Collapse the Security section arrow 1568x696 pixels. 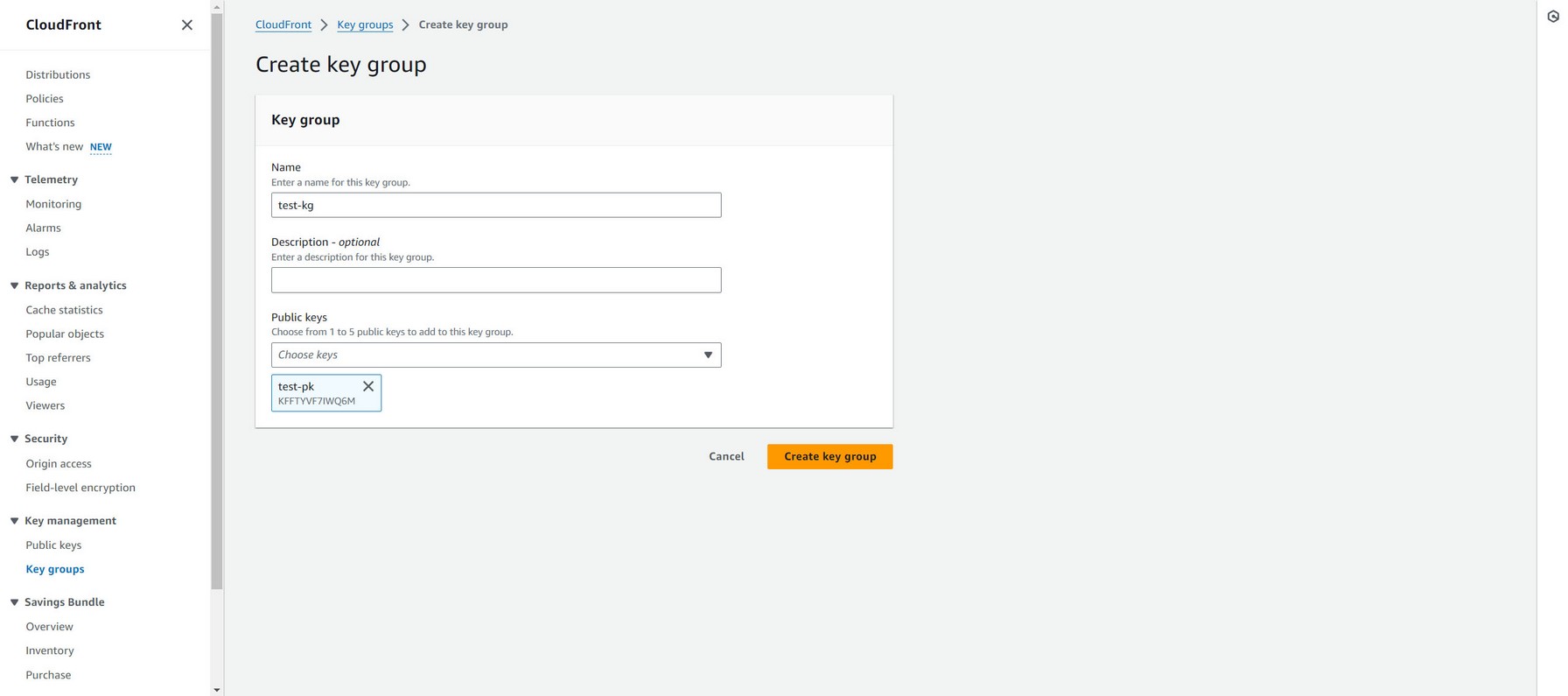pyautogui.click(x=15, y=439)
